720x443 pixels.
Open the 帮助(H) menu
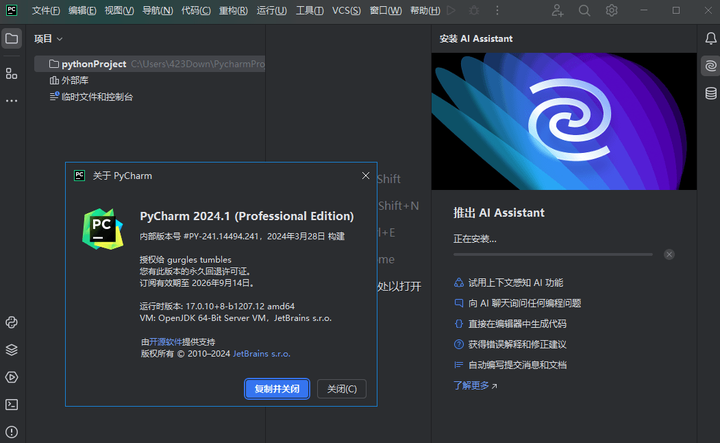click(425, 10)
